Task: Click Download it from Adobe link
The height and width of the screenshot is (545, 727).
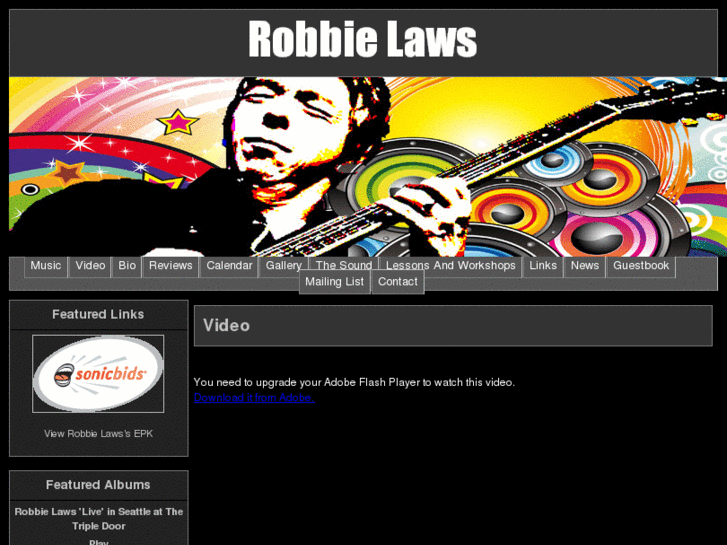Action: click(x=254, y=398)
